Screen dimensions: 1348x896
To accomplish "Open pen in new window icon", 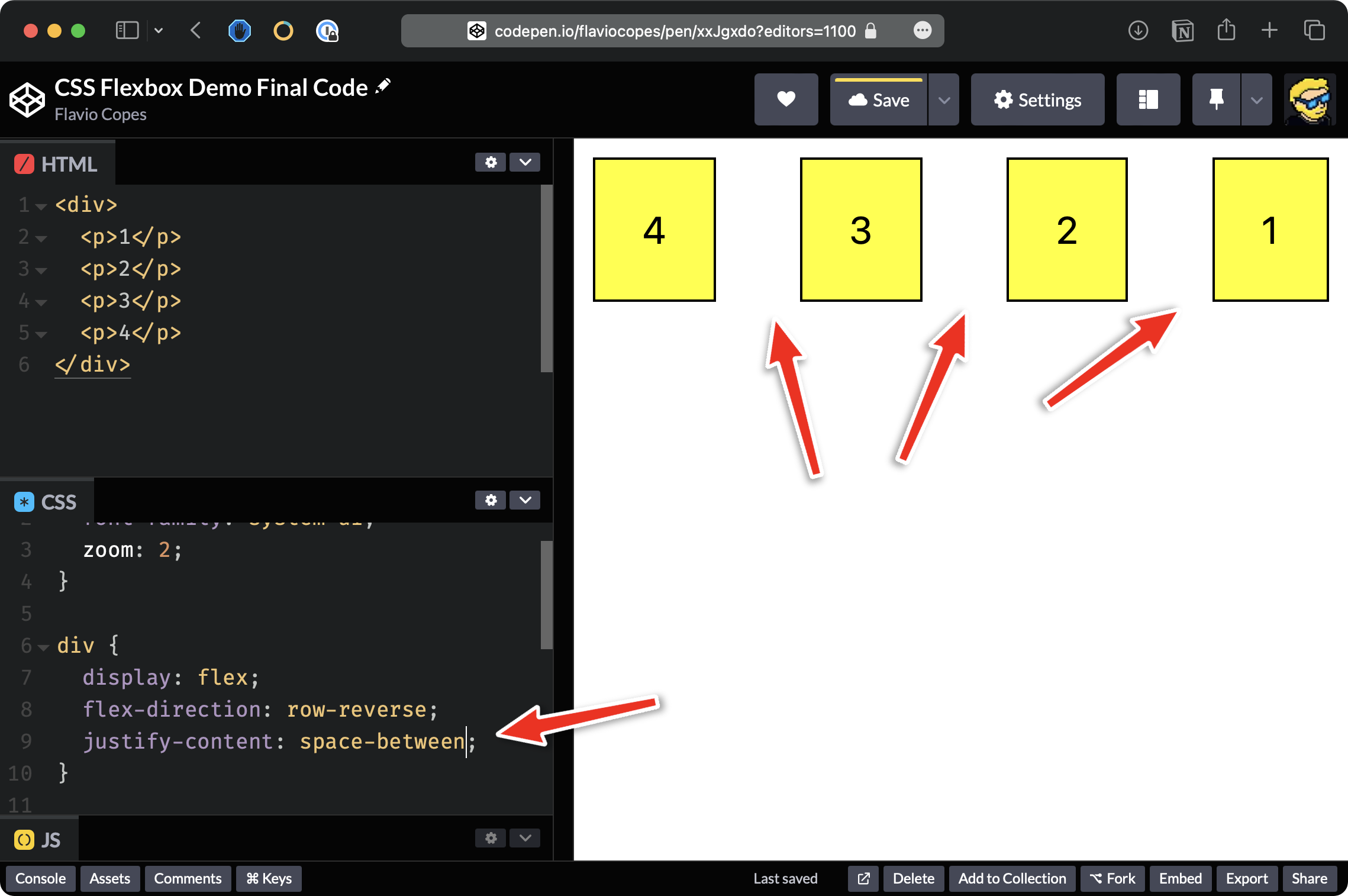I will (x=864, y=878).
